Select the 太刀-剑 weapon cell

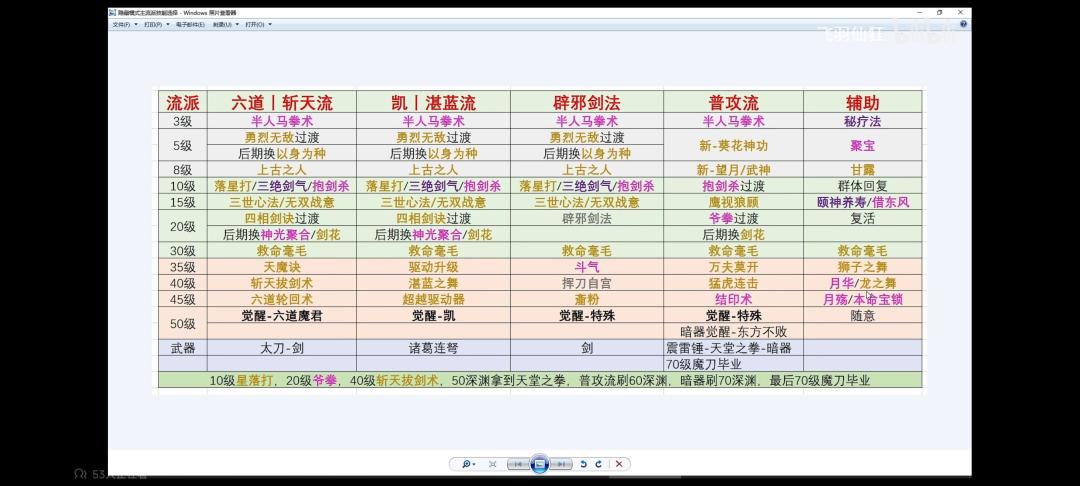tap(282, 348)
